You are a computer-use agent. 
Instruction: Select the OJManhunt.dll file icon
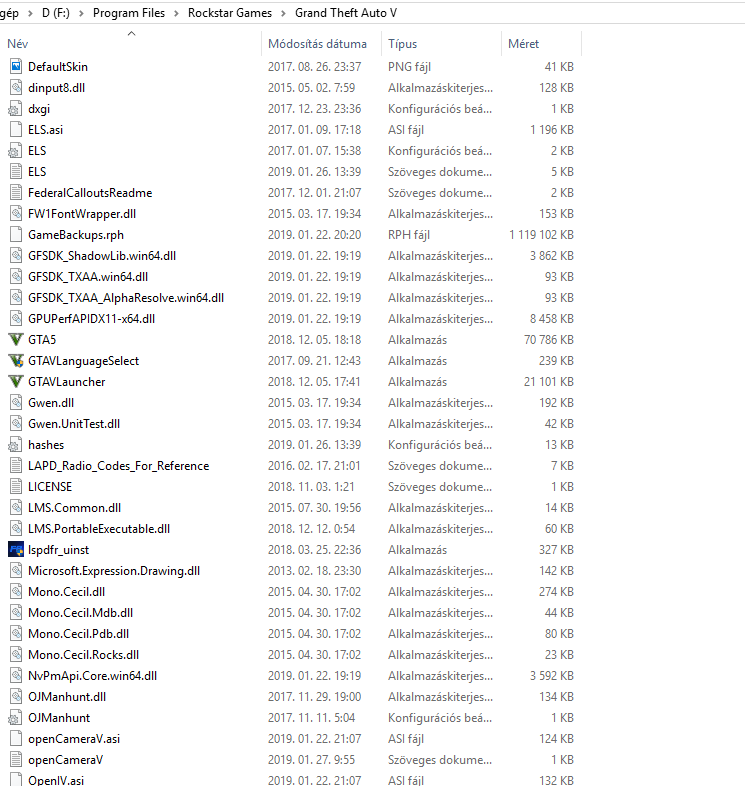(16, 697)
